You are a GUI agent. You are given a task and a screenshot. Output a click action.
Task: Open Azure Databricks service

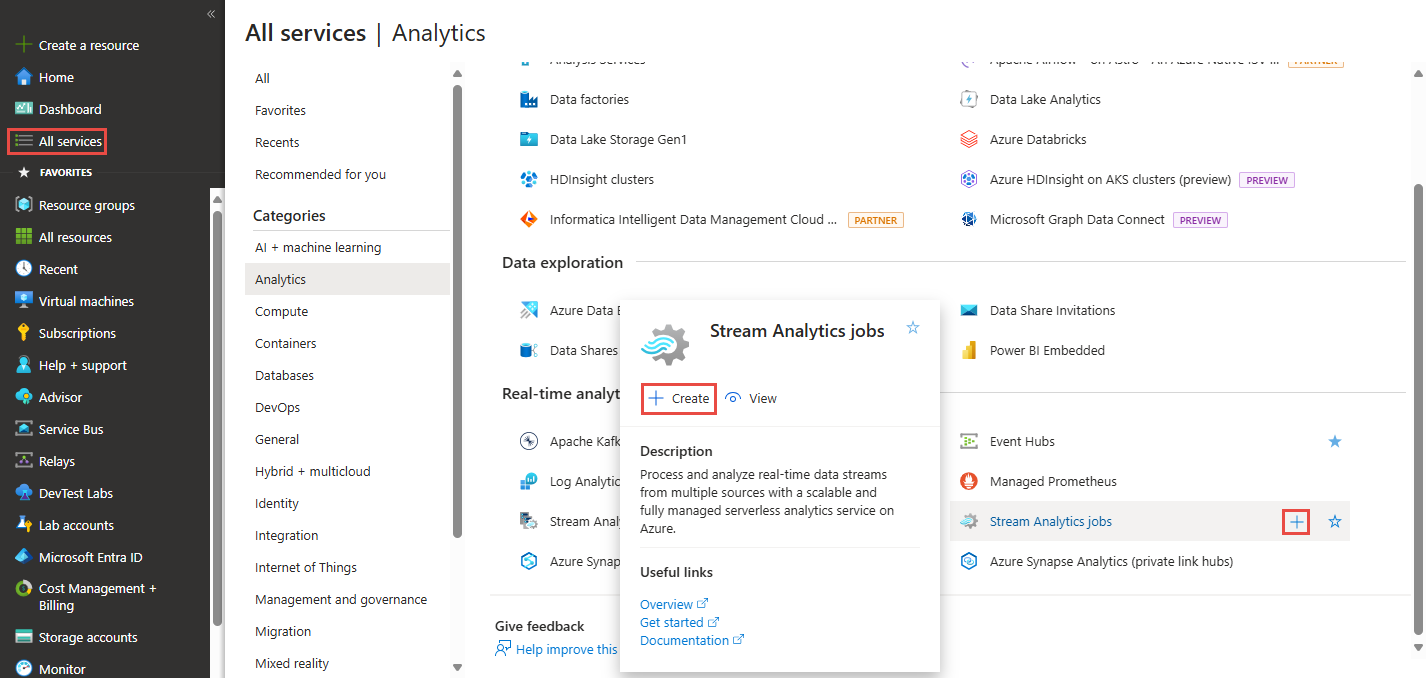click(x=1038, y=139)
